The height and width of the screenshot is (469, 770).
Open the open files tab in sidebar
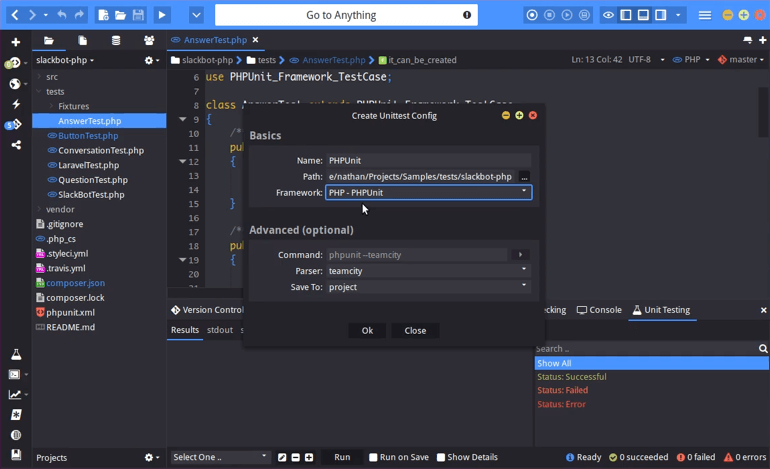click(x=82, y=41)
